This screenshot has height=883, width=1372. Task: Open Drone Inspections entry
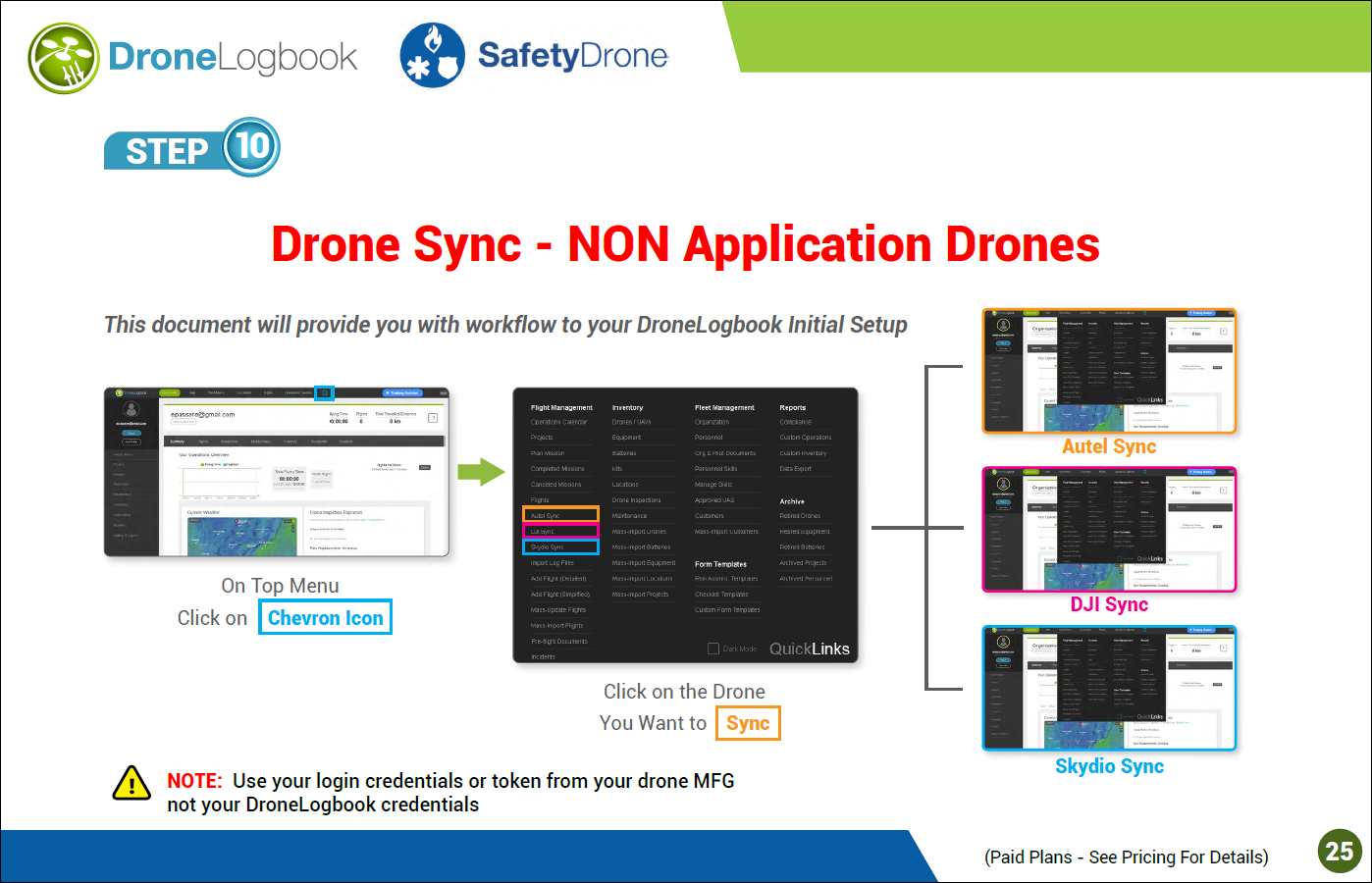[x=636, y=500]
